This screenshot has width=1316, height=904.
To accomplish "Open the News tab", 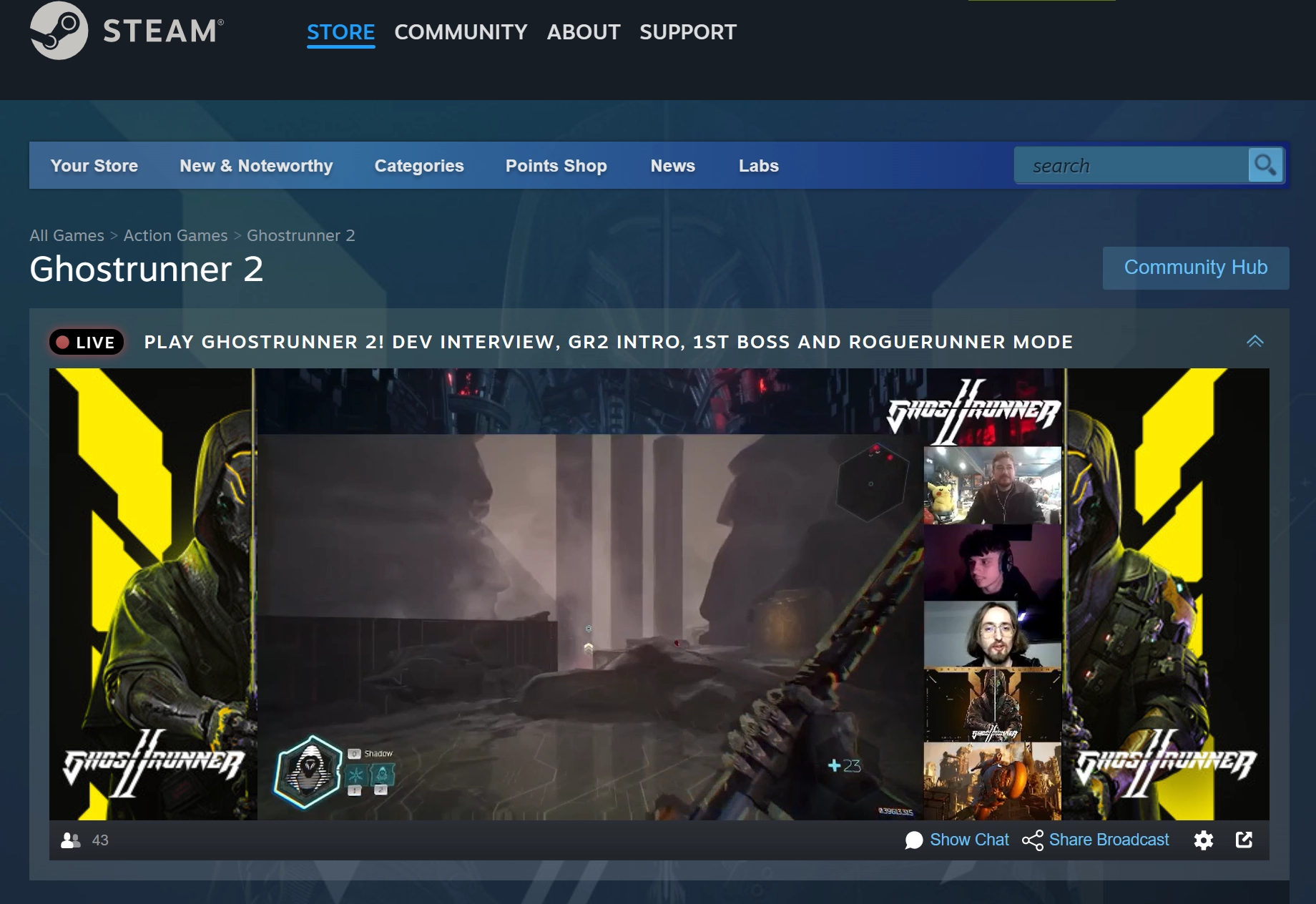I will (x=672, y=166).
